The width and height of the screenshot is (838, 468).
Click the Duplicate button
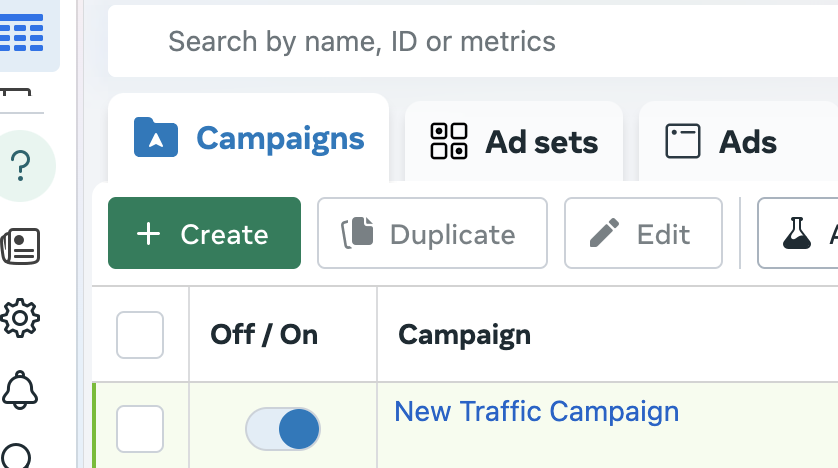pos(432,234)
